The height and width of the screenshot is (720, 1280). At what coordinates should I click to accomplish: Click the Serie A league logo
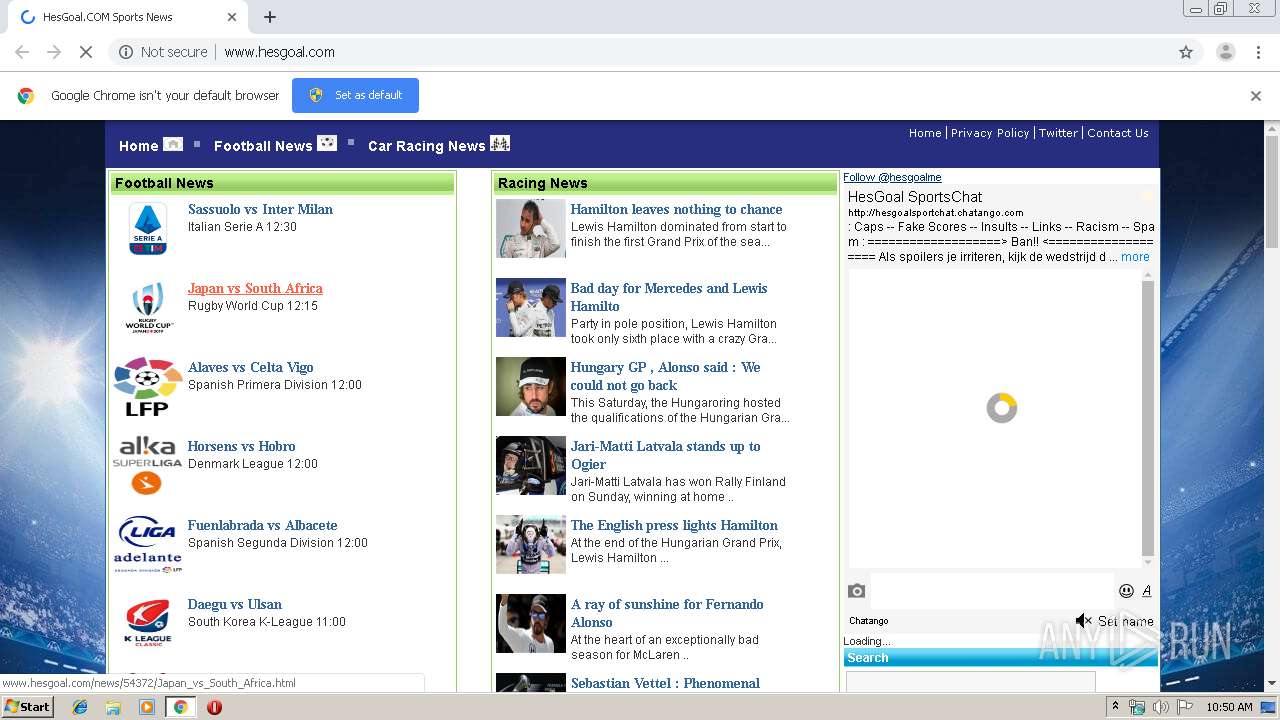click(148, 229)
